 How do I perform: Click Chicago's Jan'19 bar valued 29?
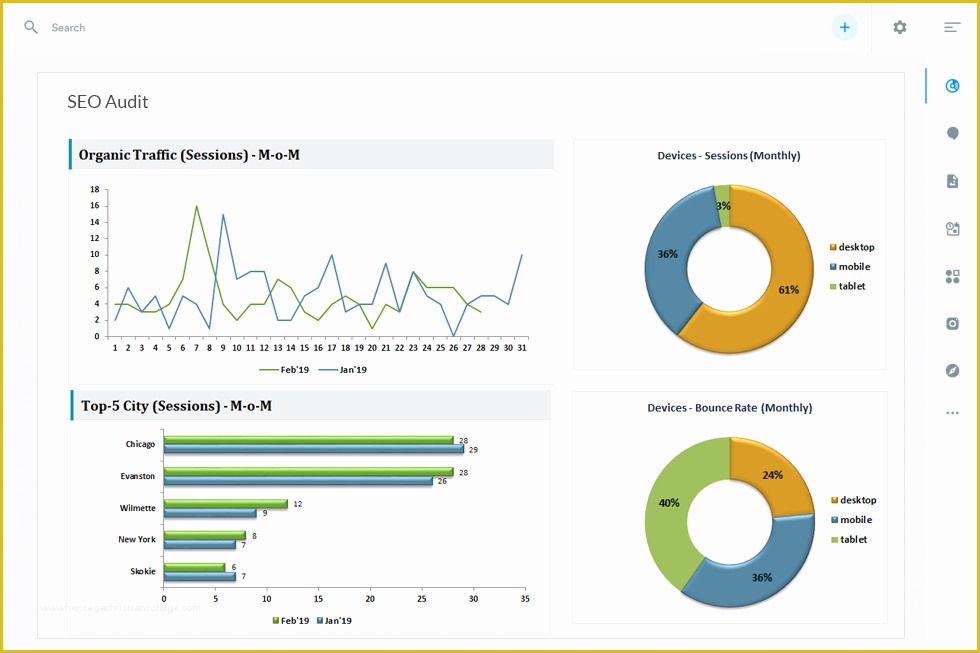pos(314,449)
